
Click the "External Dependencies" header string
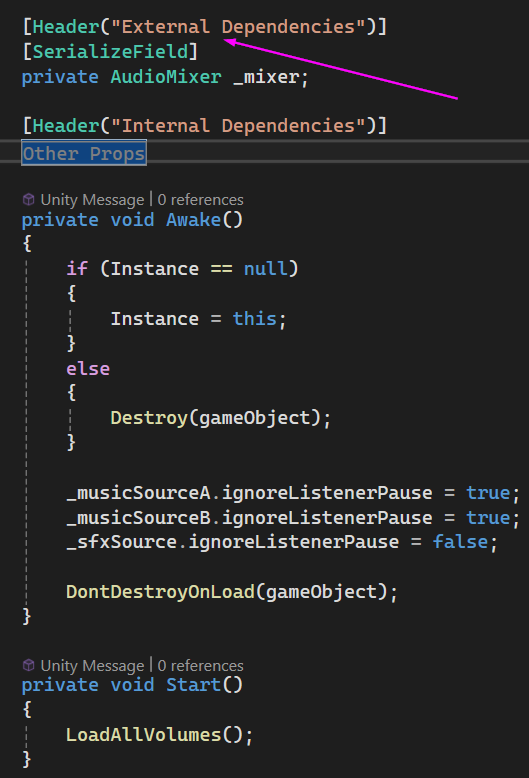click(x=239, y=27)
